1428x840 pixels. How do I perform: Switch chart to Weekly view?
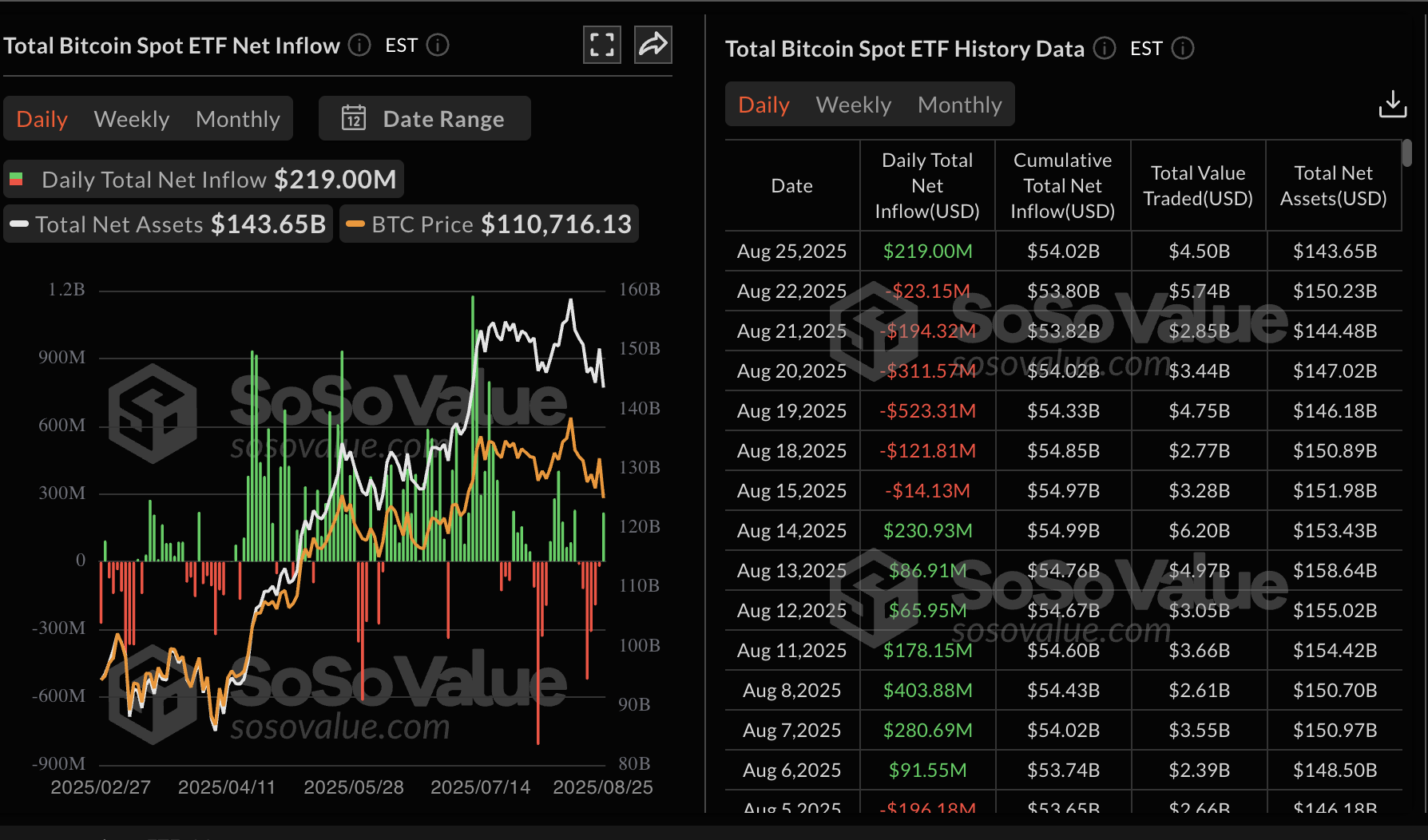pyautogui.click(x=131, y=118)
